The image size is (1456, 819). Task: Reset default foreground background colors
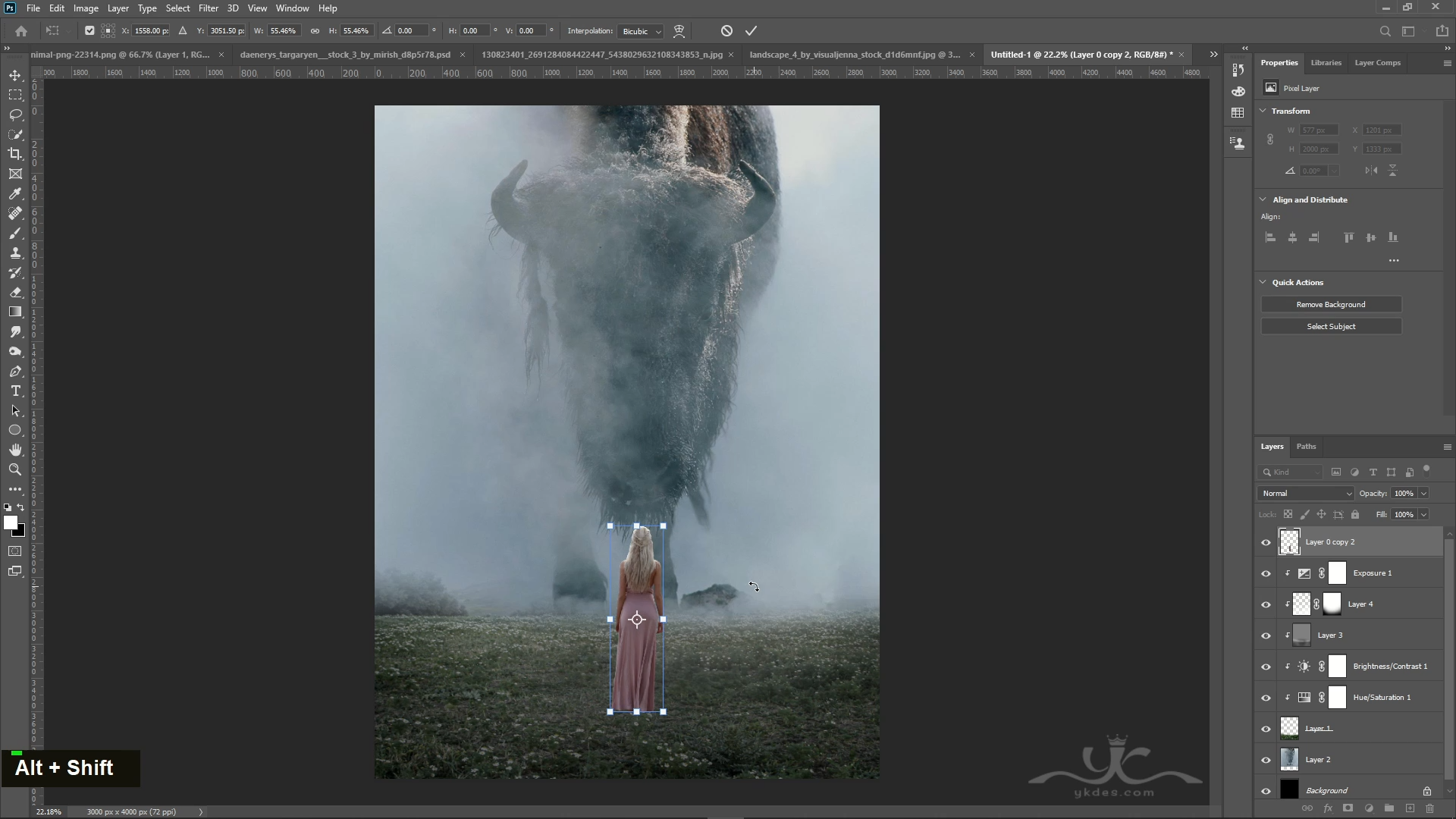pos(8,507)
